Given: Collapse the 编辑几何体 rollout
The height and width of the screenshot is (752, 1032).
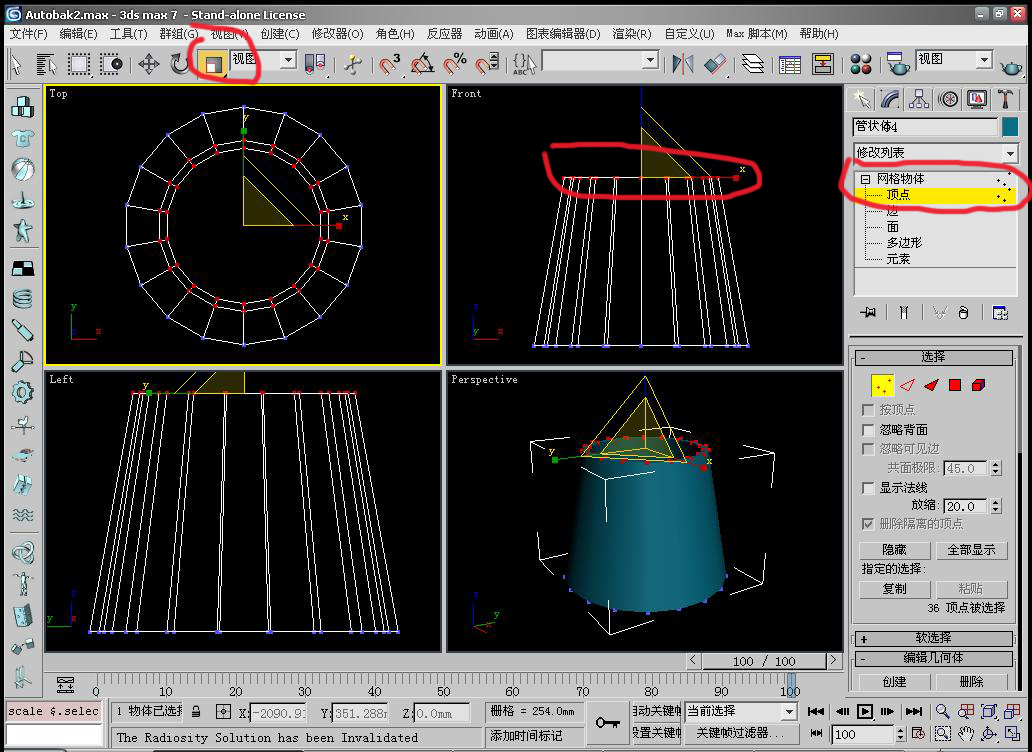Looking at the screenshot, I should (x=933, y=658).
